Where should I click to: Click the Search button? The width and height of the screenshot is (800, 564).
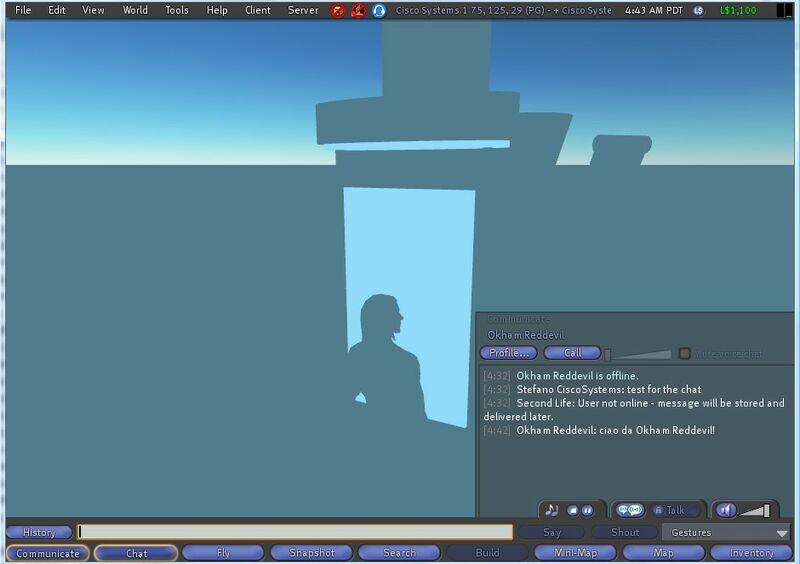tap(399, 553)
